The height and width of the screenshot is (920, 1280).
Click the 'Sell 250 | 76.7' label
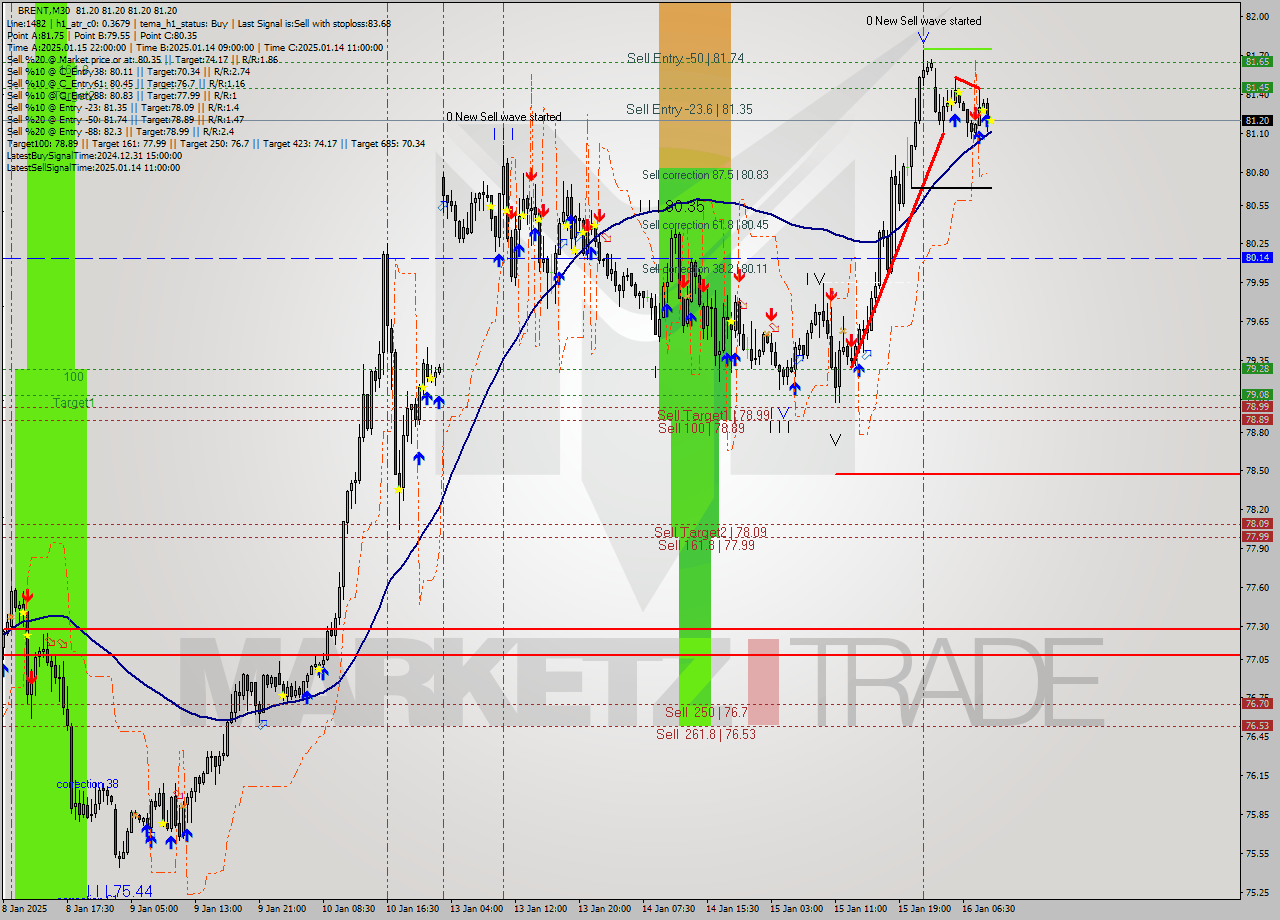[x=706, y=713]
